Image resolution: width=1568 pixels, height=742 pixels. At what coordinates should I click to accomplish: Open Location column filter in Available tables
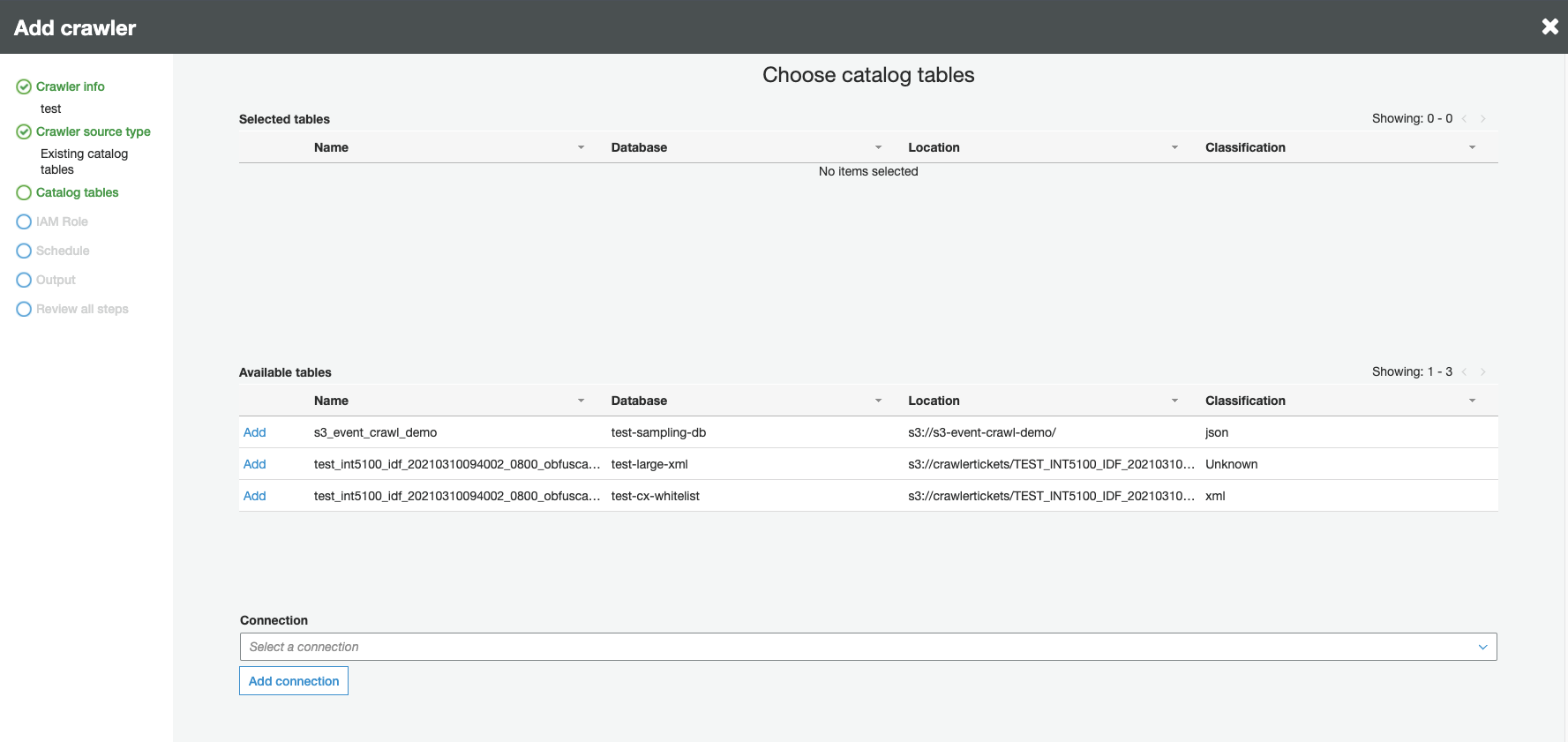point(1174,401)
